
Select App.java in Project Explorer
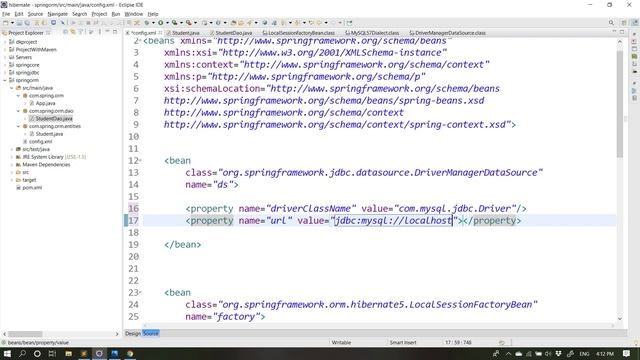45,103
